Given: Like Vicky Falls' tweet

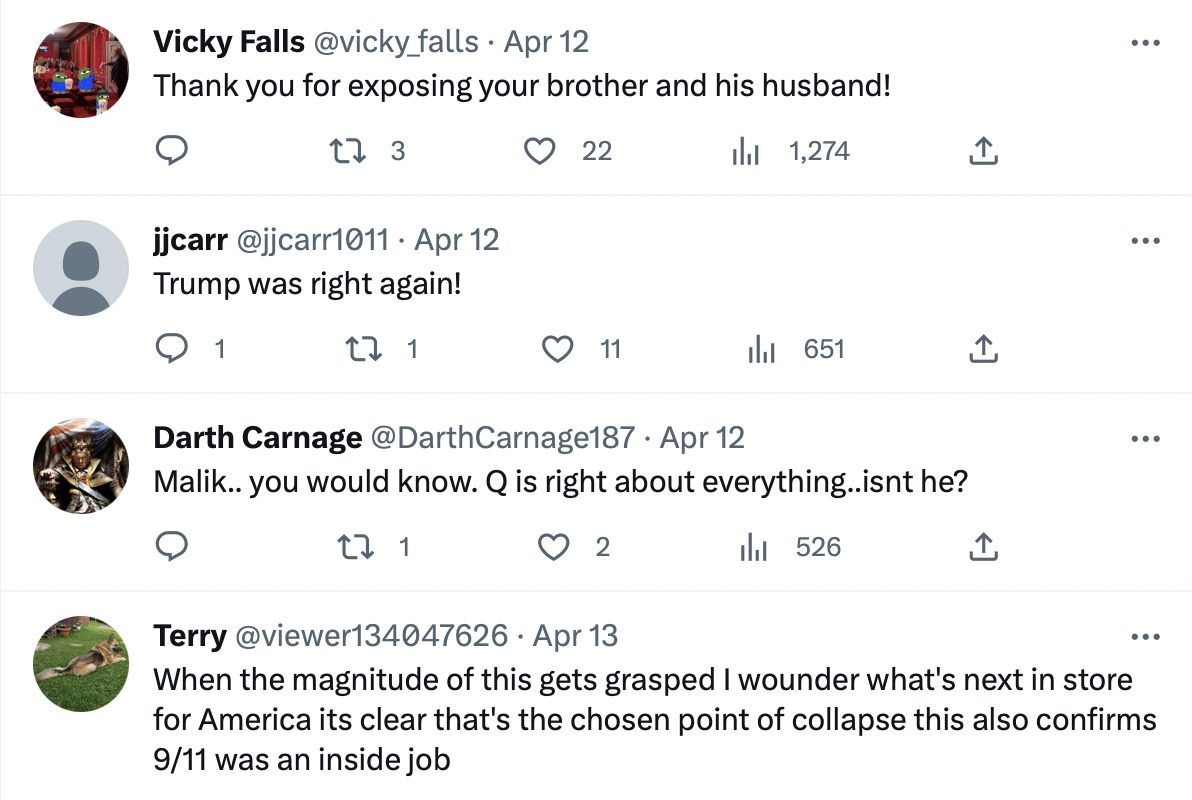Looking at the screenshot, I should 540,151.
